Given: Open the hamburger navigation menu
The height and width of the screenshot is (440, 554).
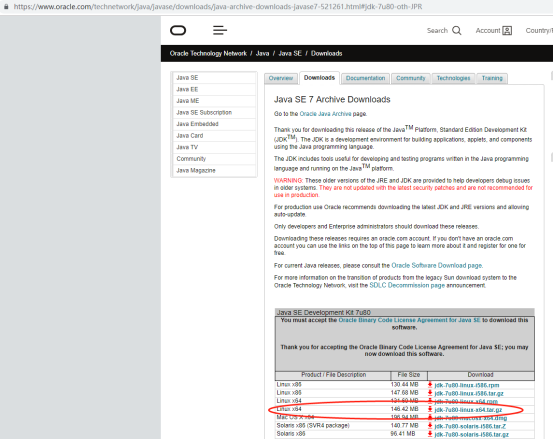Looking at the screenshot, I should tap(220, 30).
